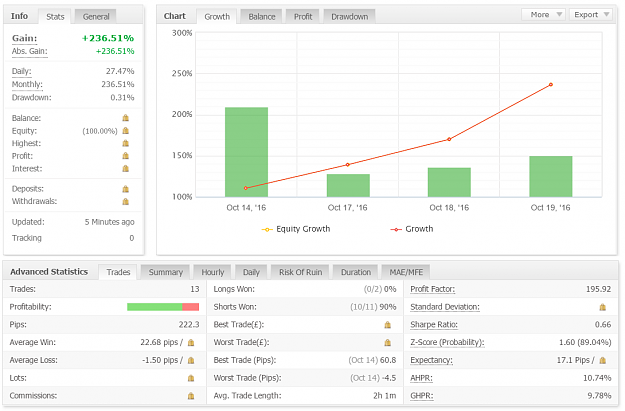Screen dimensions: 625x411
Task: Open the Summary statistics tab
Action: 165,272
